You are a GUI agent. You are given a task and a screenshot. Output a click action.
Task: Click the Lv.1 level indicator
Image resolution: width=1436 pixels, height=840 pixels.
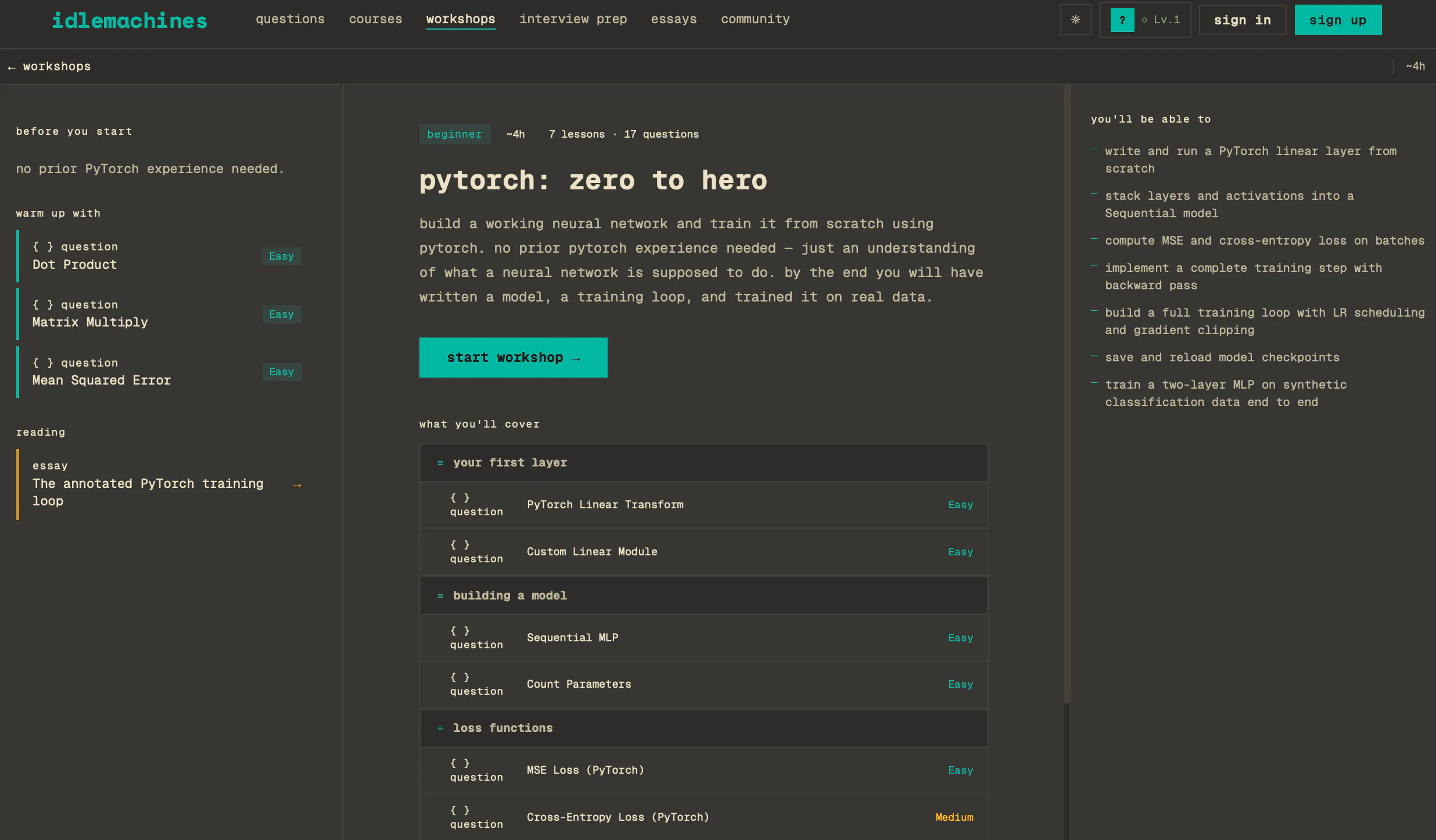(x=1166, y=20)
